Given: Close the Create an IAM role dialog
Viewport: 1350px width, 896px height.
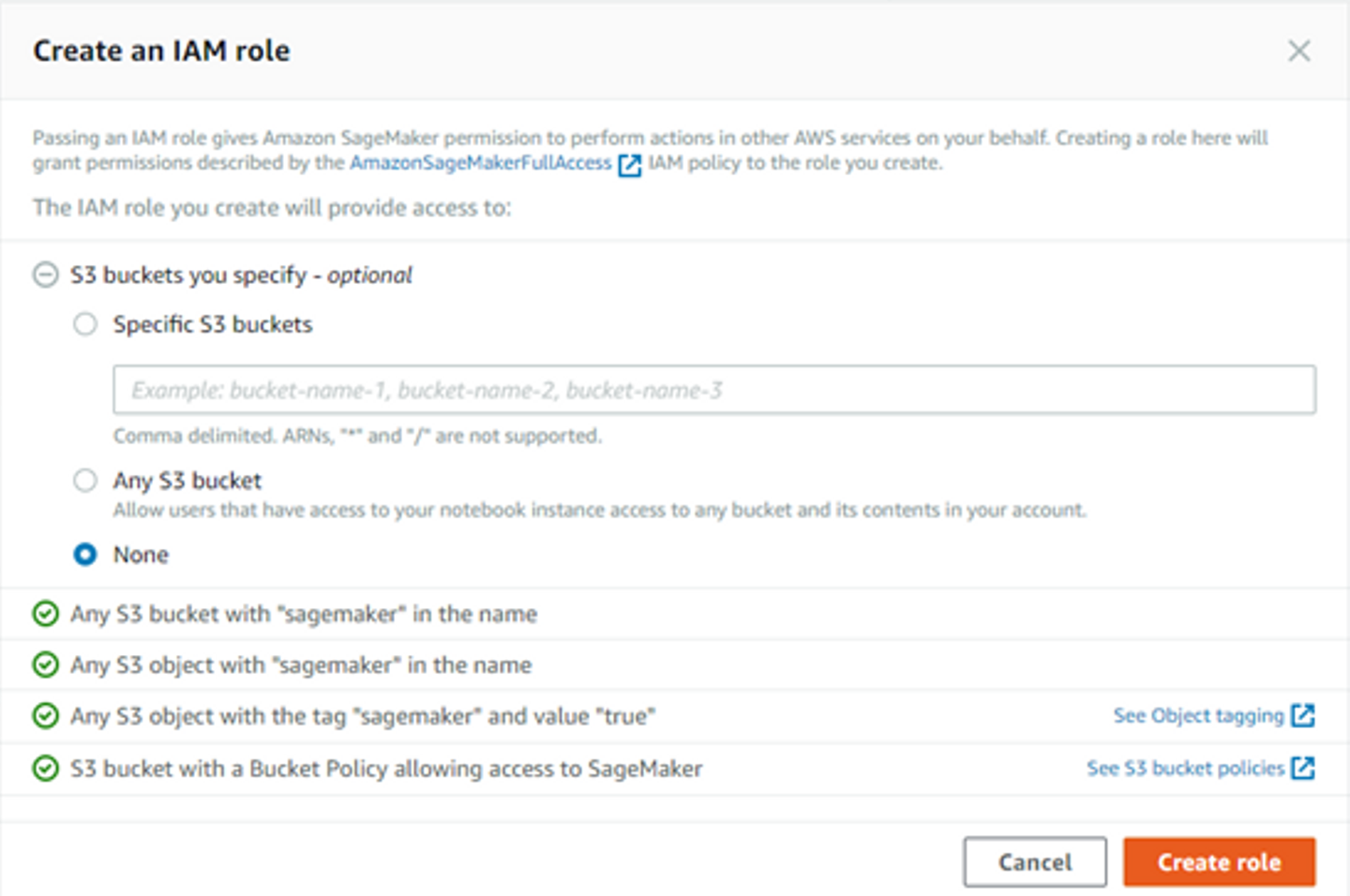Looking at the screenshot, I should coord(1298,51).
